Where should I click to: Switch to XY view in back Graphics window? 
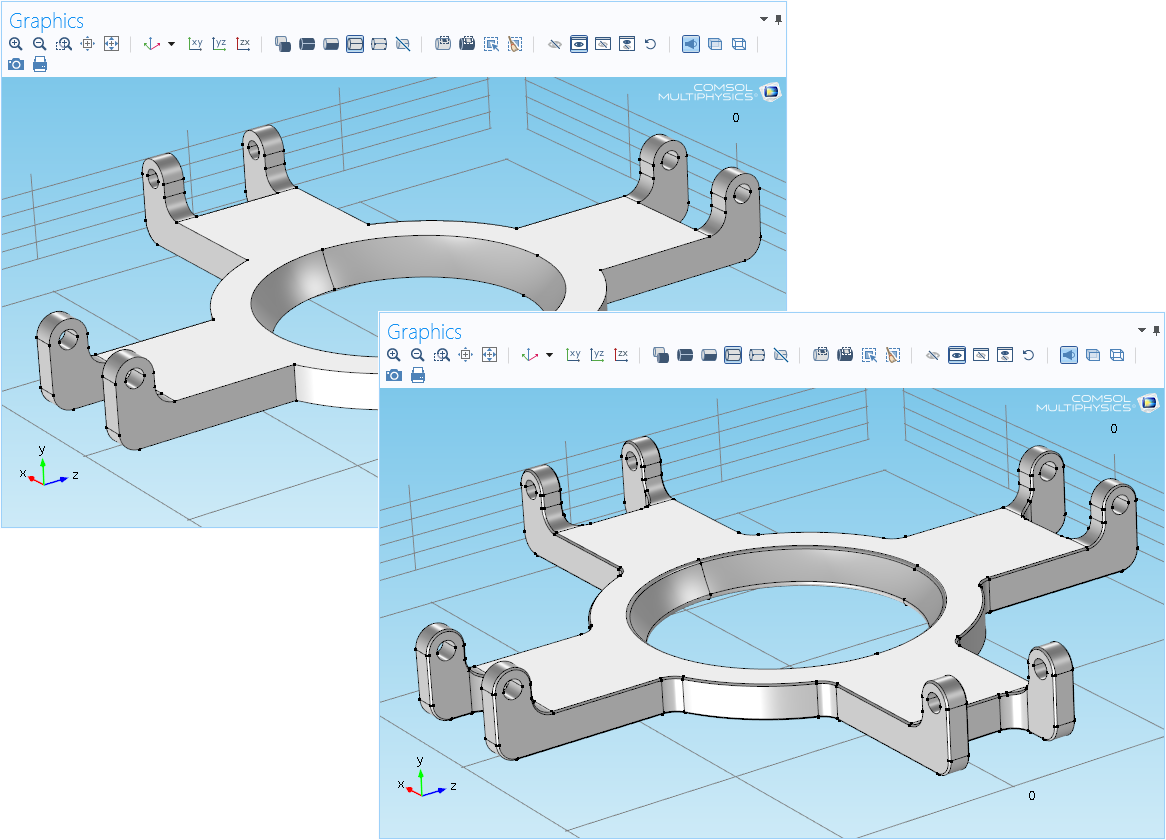tap(196, 44)
